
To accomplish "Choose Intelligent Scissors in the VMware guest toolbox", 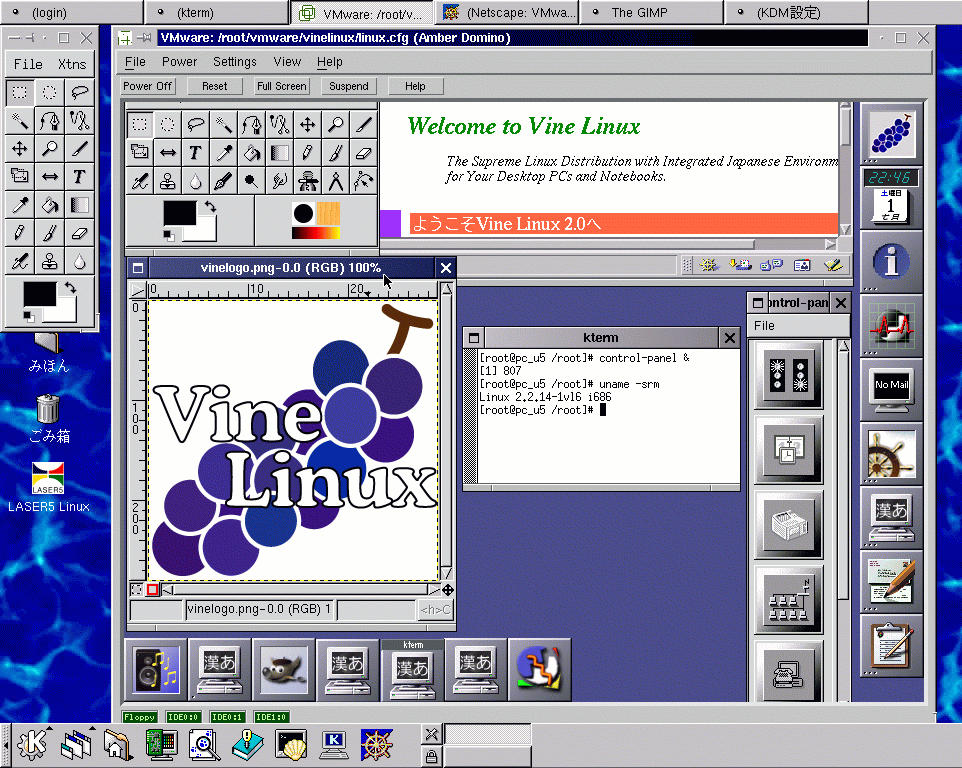I will [280, 125].
